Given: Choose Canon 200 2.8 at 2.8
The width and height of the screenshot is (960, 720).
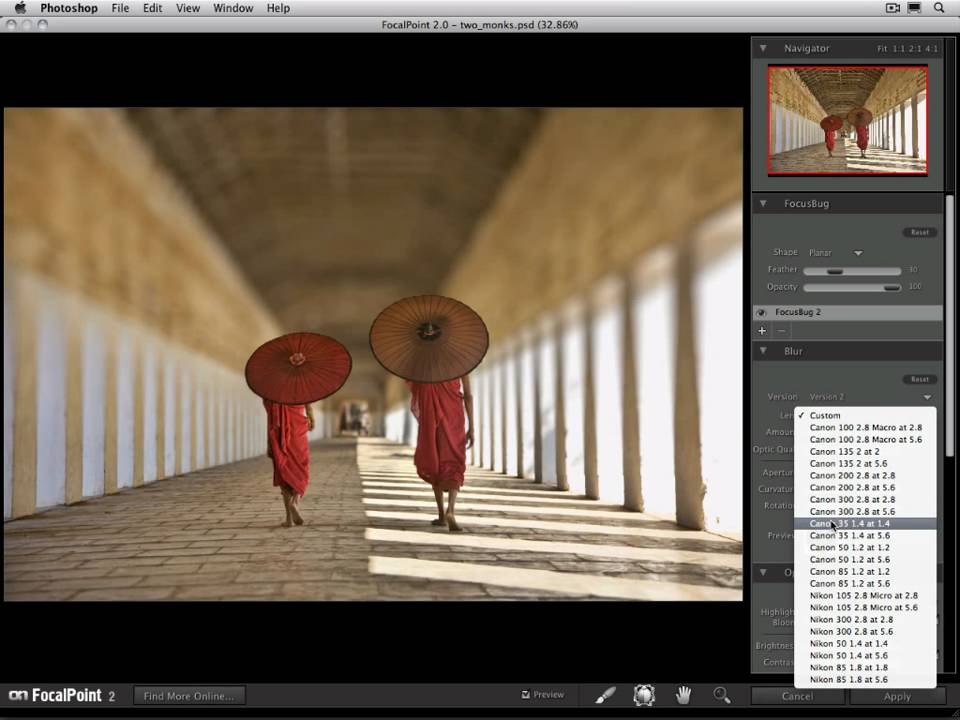Looking at the screenshot, I should (x=865, y=475).
